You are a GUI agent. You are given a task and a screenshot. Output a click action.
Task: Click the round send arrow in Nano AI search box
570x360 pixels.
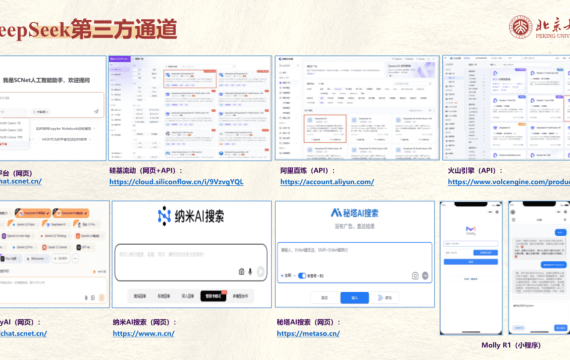[261, 272]
